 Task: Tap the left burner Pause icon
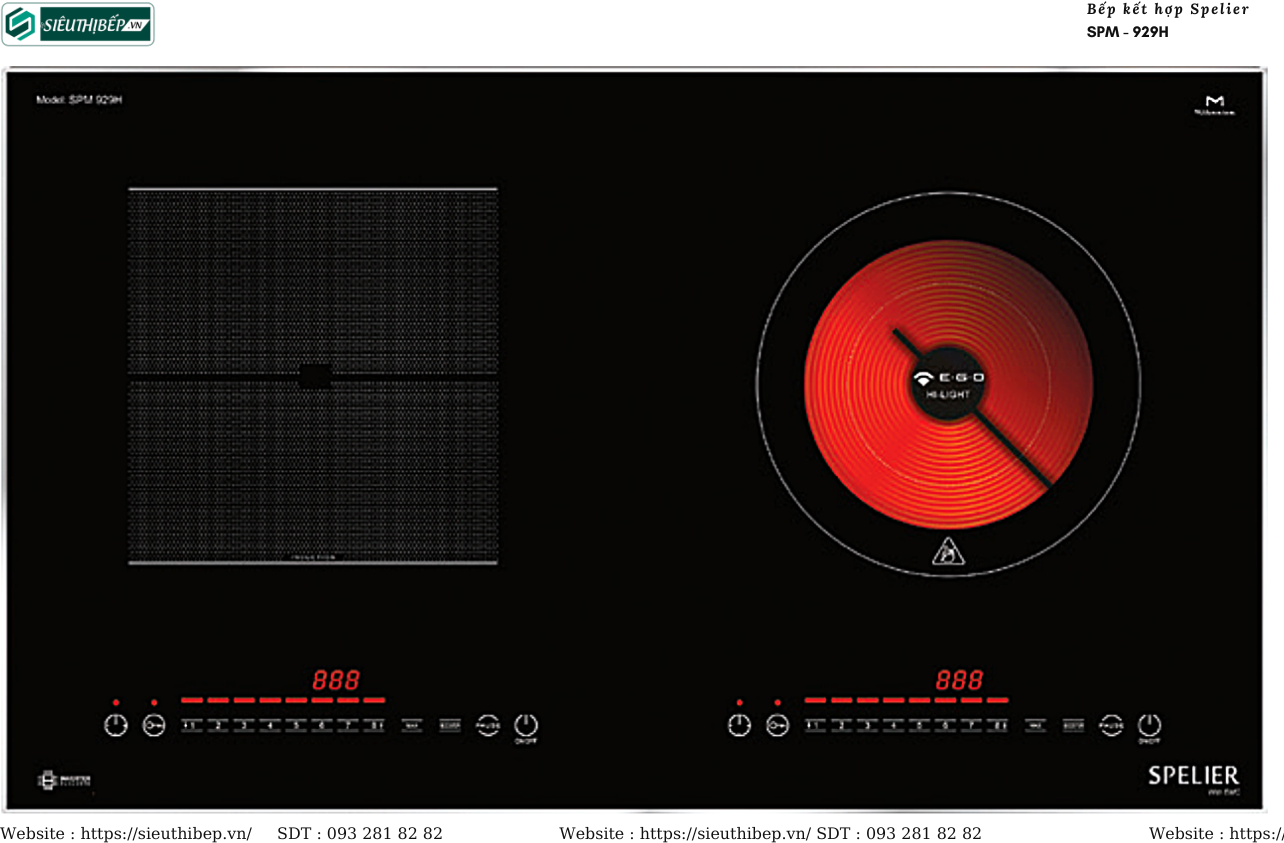pos(487,725)
